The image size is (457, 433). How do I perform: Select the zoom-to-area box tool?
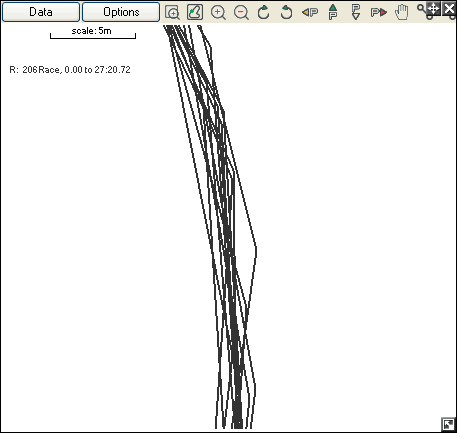pyautogui.click(x=172, y=12)
